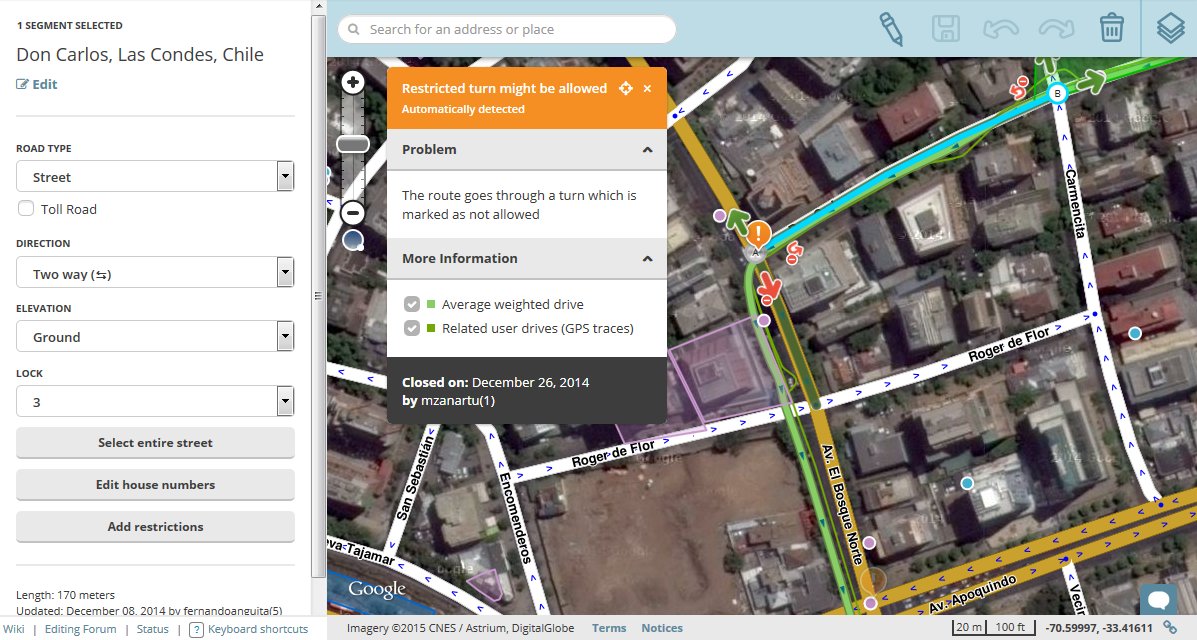Click the keyboard shortcuts question icon
The width and height of the screenshot is (1197, 640).
click(196, 629)
